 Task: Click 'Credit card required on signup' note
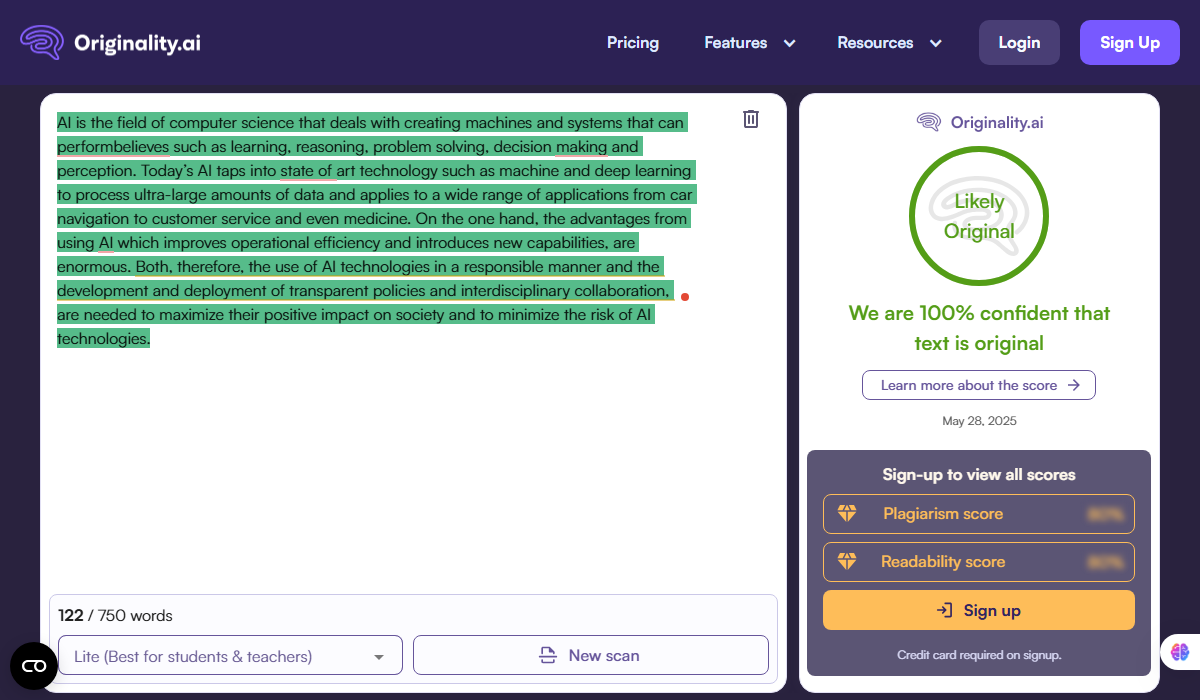click(979, 655)
